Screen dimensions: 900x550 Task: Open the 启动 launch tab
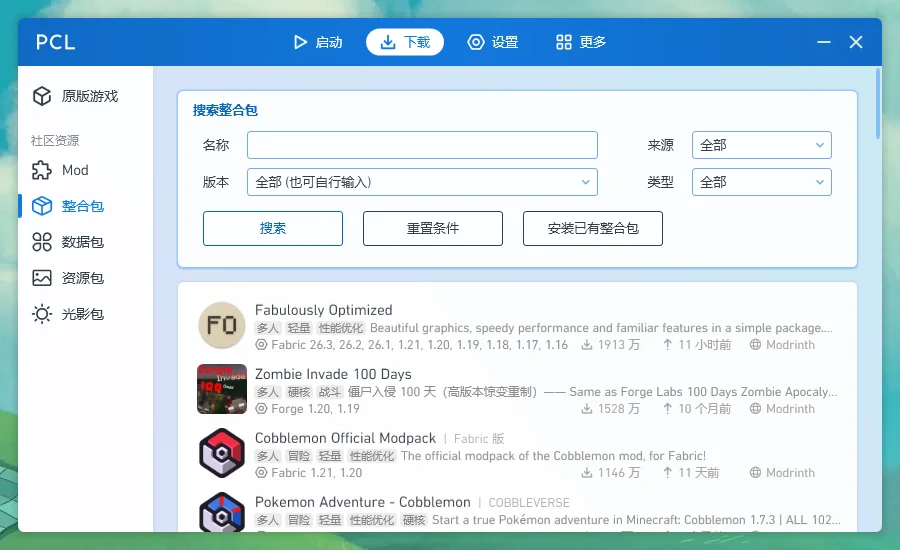pos(318,42)
